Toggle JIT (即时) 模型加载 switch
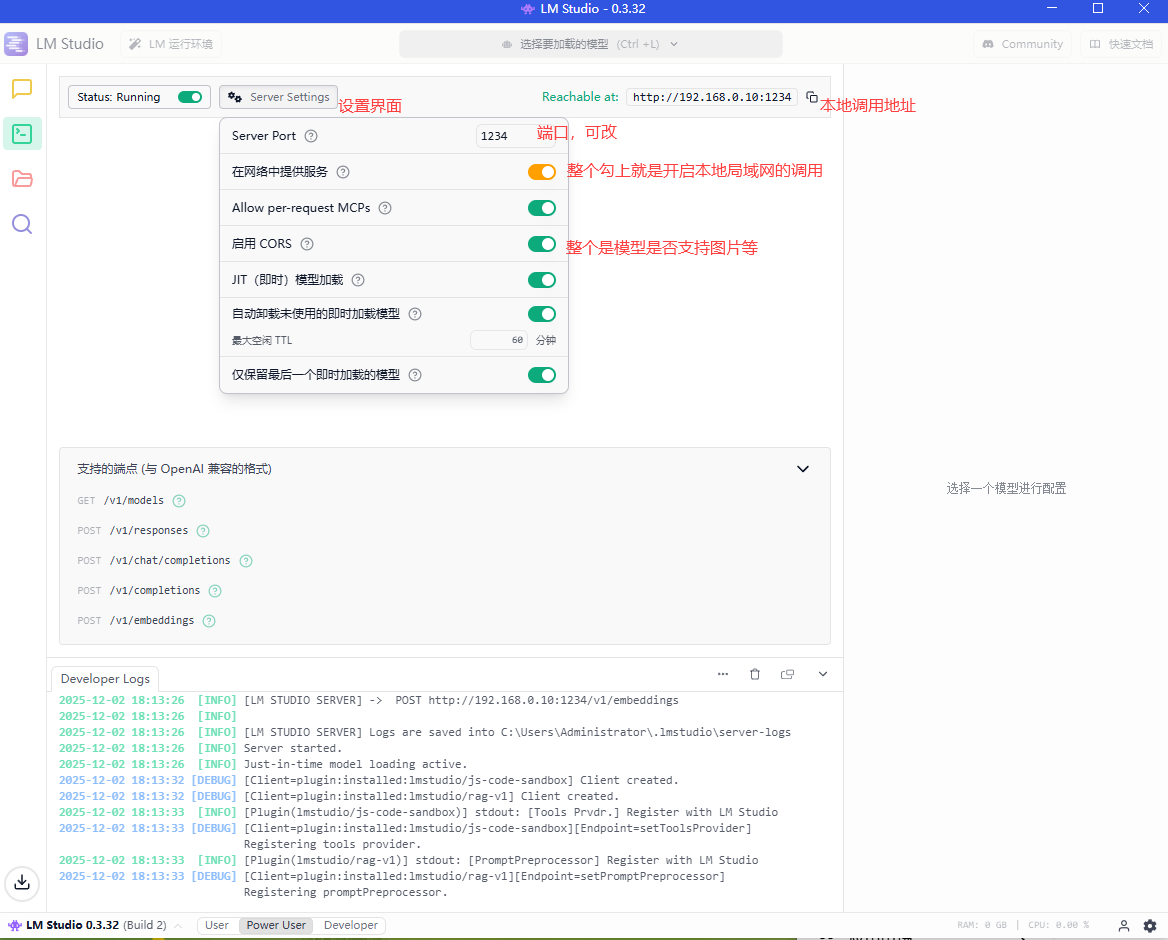This screenshot has width=1168, height=940. click(x=541, y=280)
